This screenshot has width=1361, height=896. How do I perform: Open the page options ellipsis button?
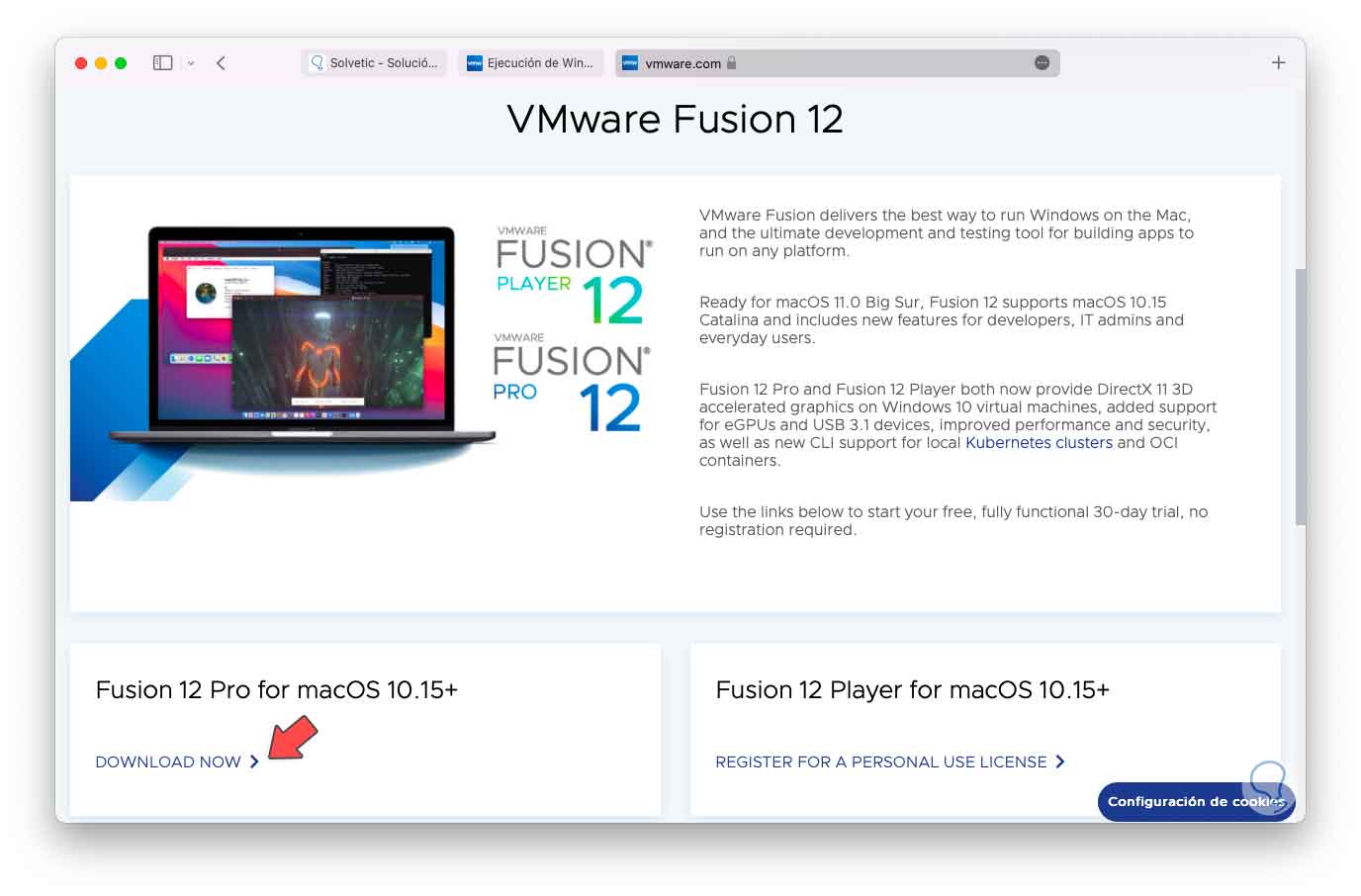coord(1042,62)
